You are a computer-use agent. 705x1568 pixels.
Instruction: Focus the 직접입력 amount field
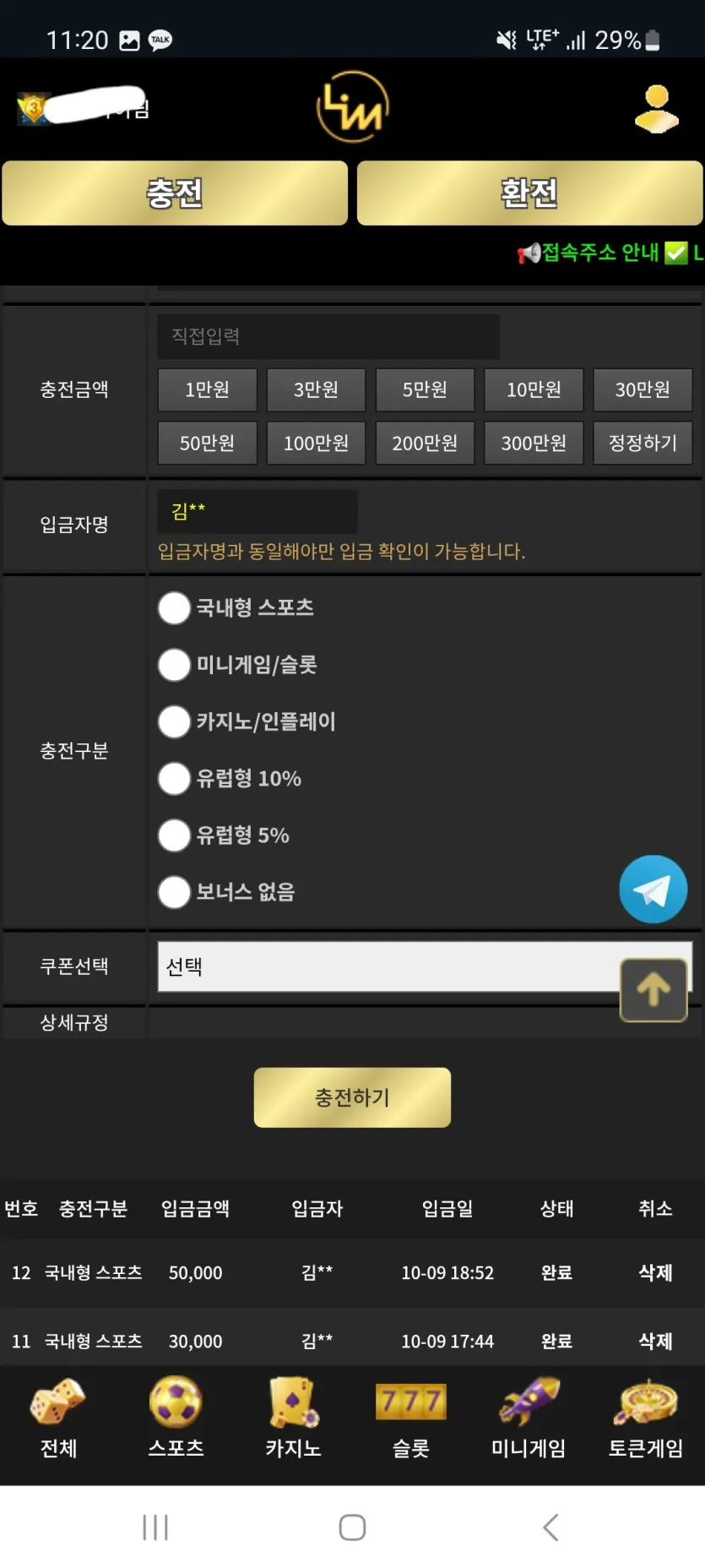tap(328, 336)
